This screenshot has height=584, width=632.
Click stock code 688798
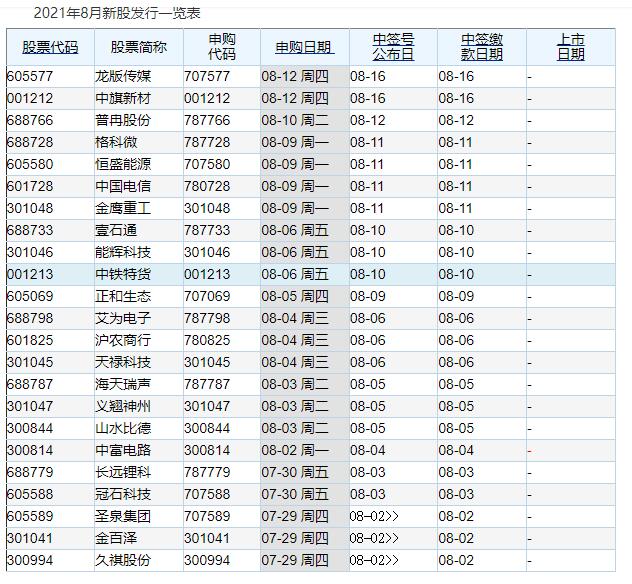[x=30, y=318]
